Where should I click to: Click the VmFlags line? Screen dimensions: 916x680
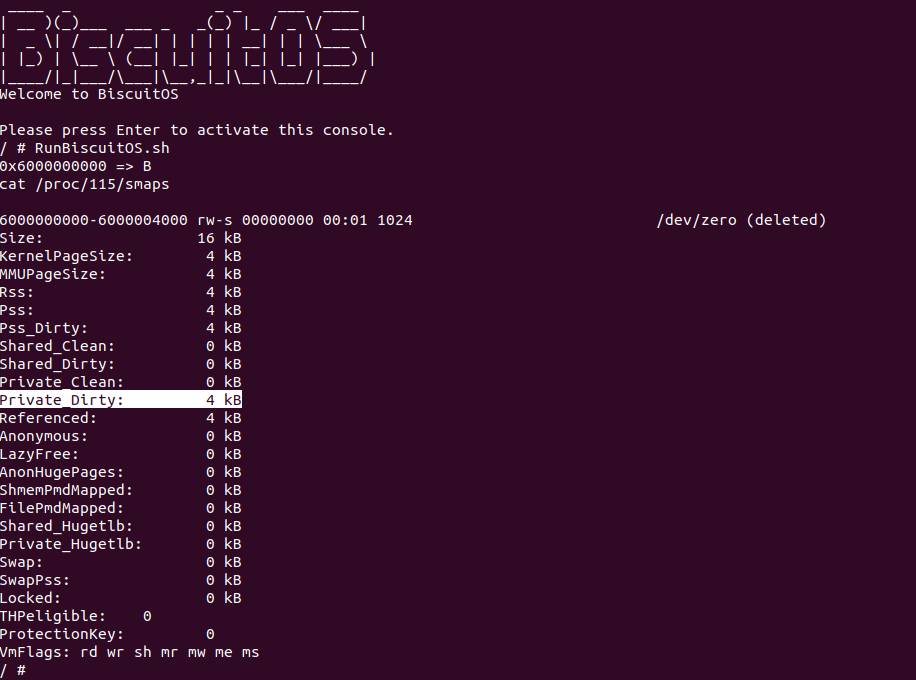129,652
